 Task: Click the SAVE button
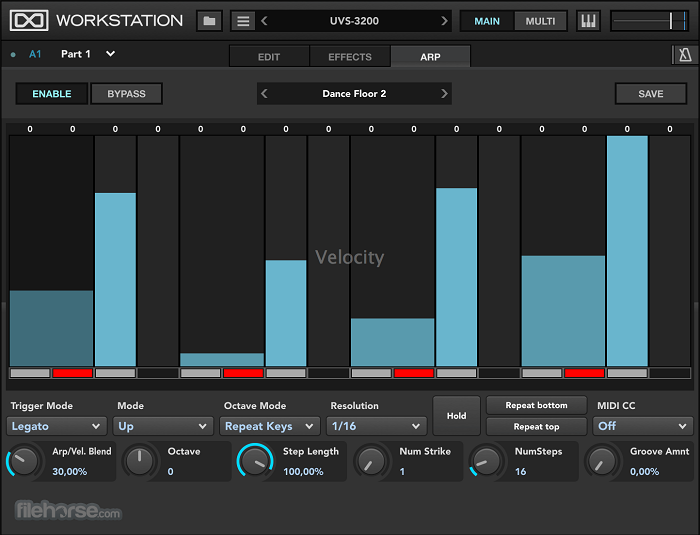coord(650,94)
